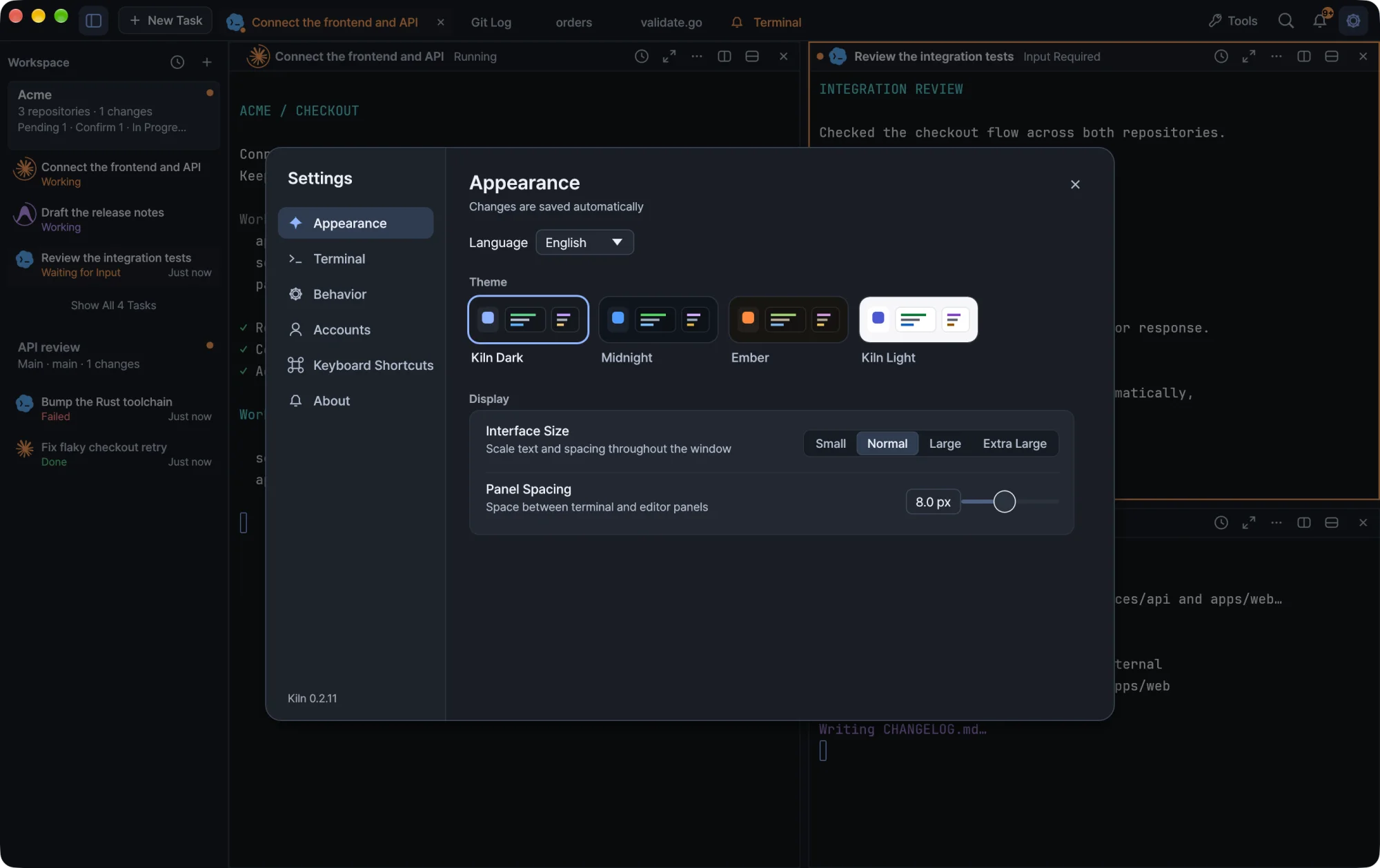1380x868 pixels.
Task: Select the Draft the release notes task
Action: tap(114, 219)
